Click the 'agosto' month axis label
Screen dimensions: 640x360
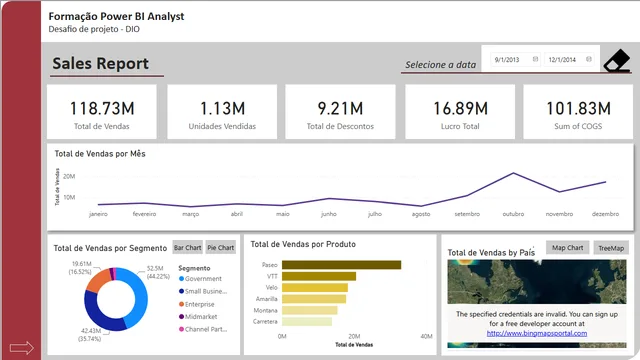pyautogui.click(x=421, y=214)
